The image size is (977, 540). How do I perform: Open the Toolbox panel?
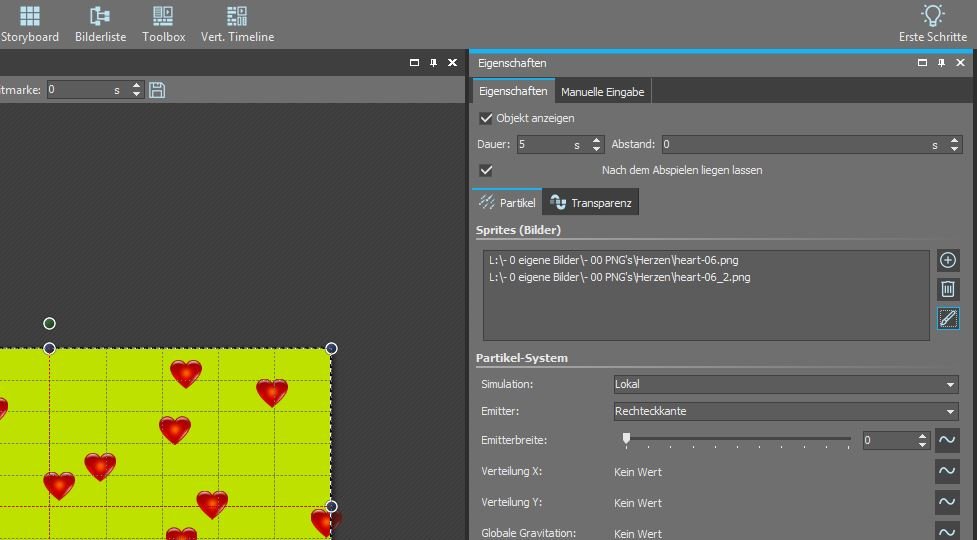pos(163,24)
